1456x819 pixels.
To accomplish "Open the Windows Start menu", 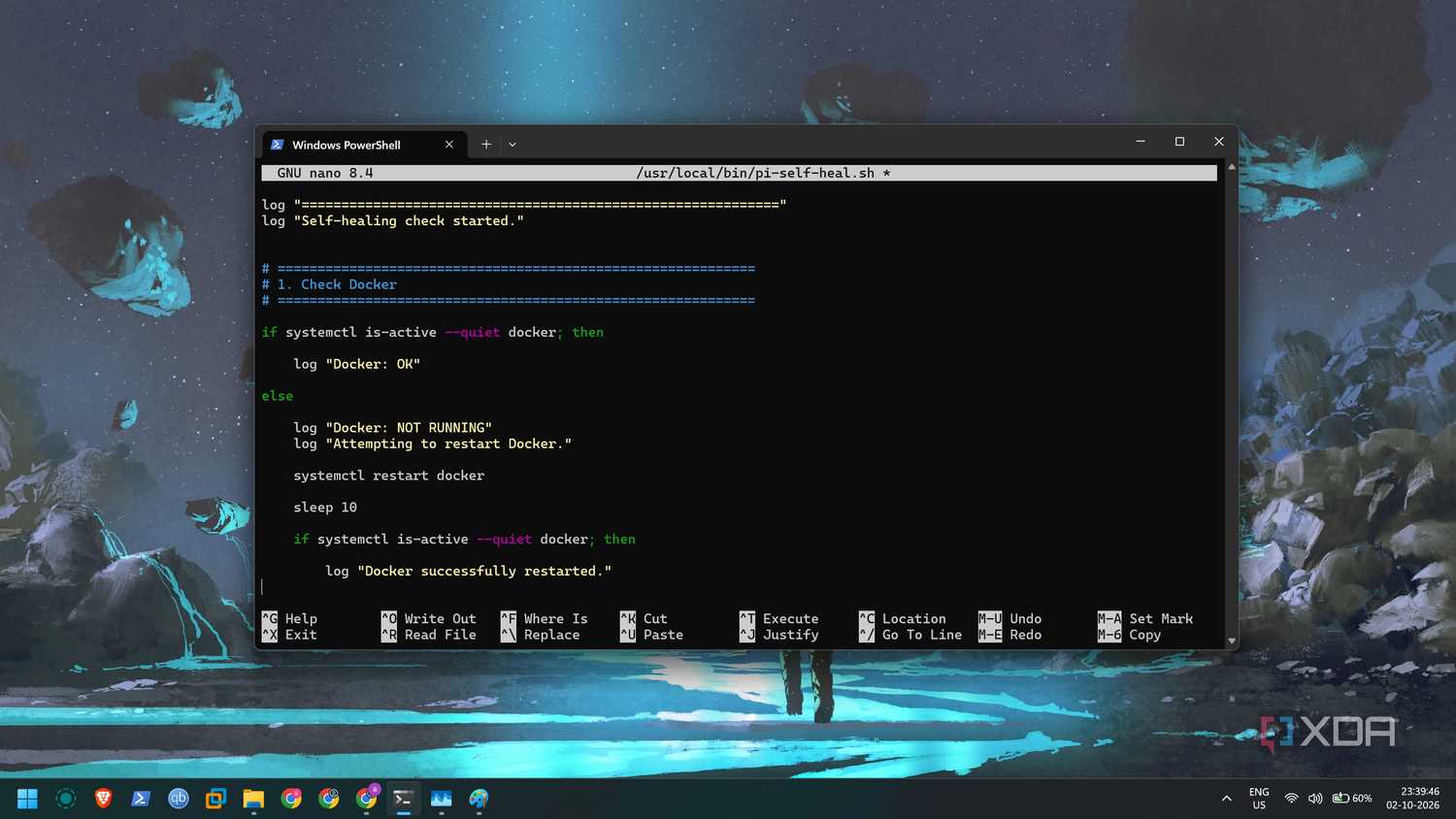I will point(27,799).
